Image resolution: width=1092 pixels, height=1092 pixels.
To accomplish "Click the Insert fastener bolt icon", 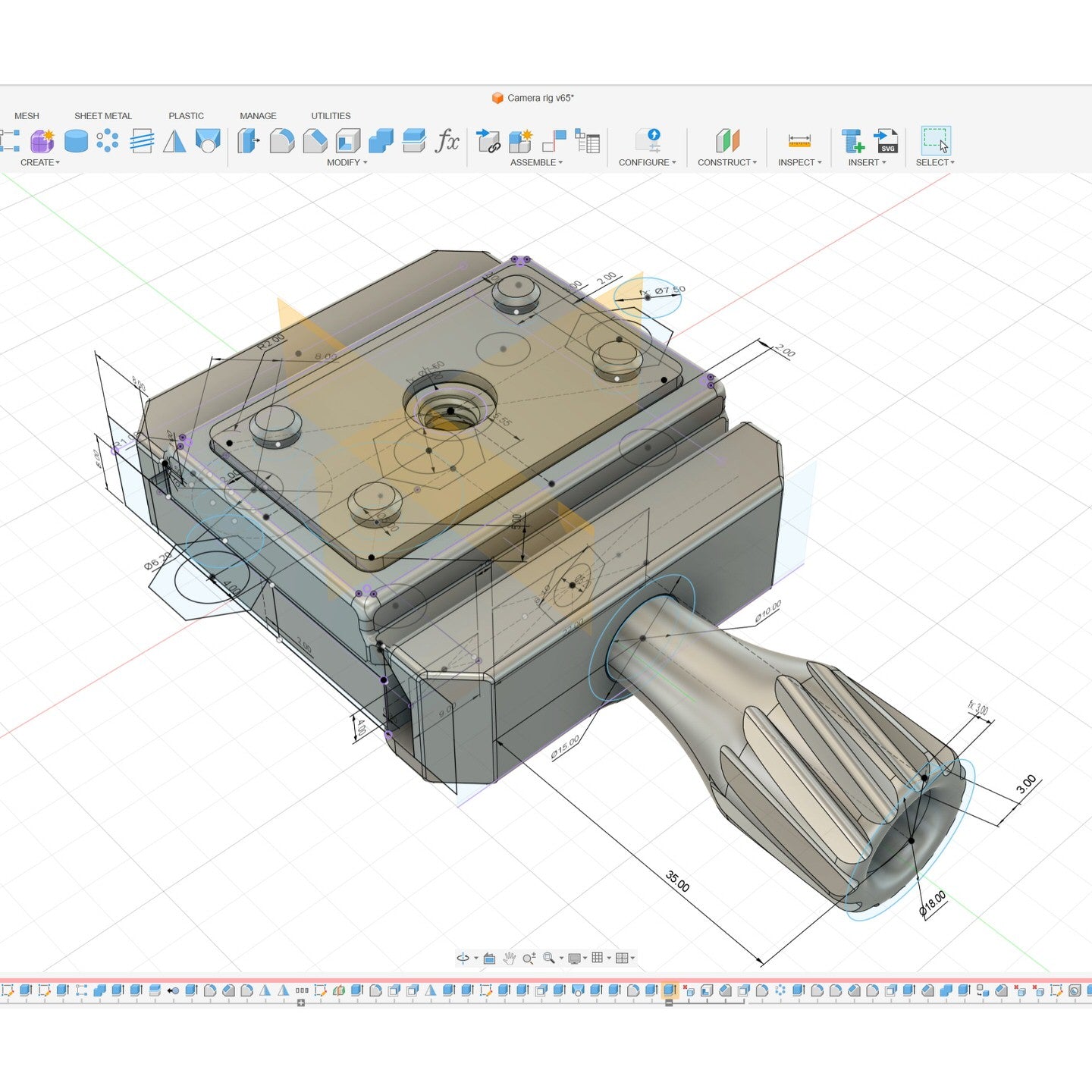I will click(x=853, y=141).
